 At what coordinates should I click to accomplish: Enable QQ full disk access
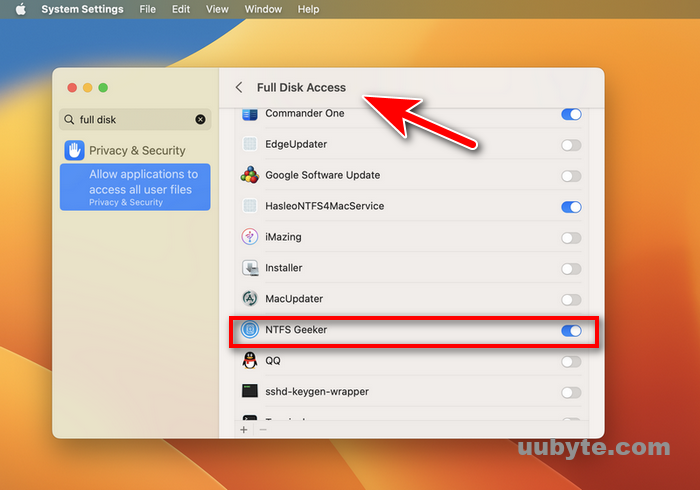coord(571,361)
